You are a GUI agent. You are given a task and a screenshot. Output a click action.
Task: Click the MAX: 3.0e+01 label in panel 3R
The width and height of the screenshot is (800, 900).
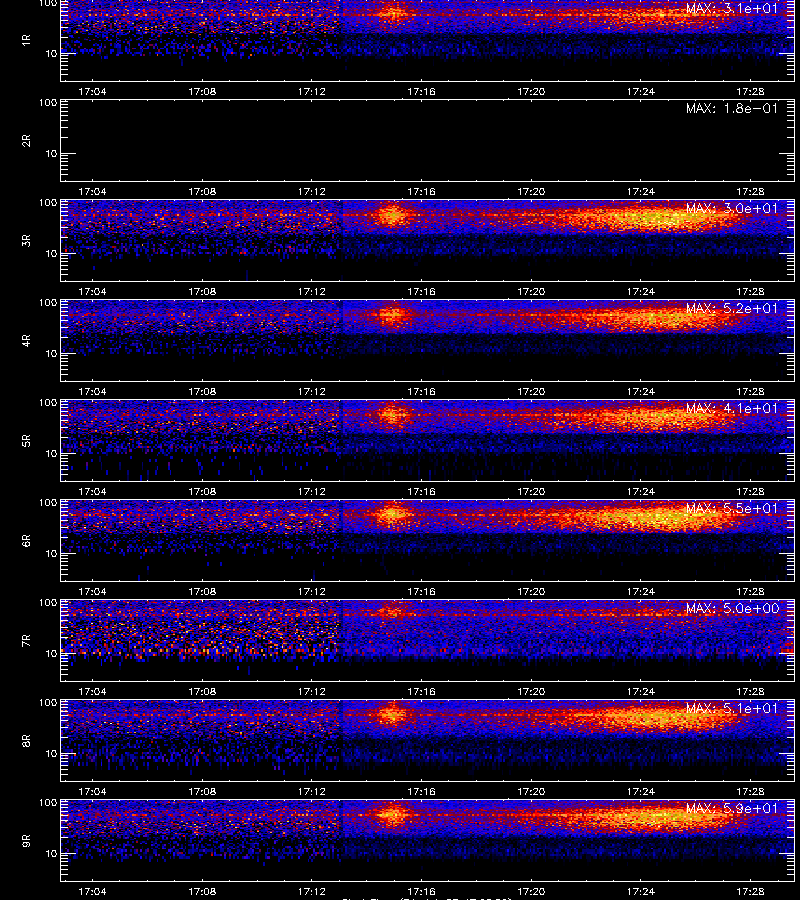pos(732,208)
